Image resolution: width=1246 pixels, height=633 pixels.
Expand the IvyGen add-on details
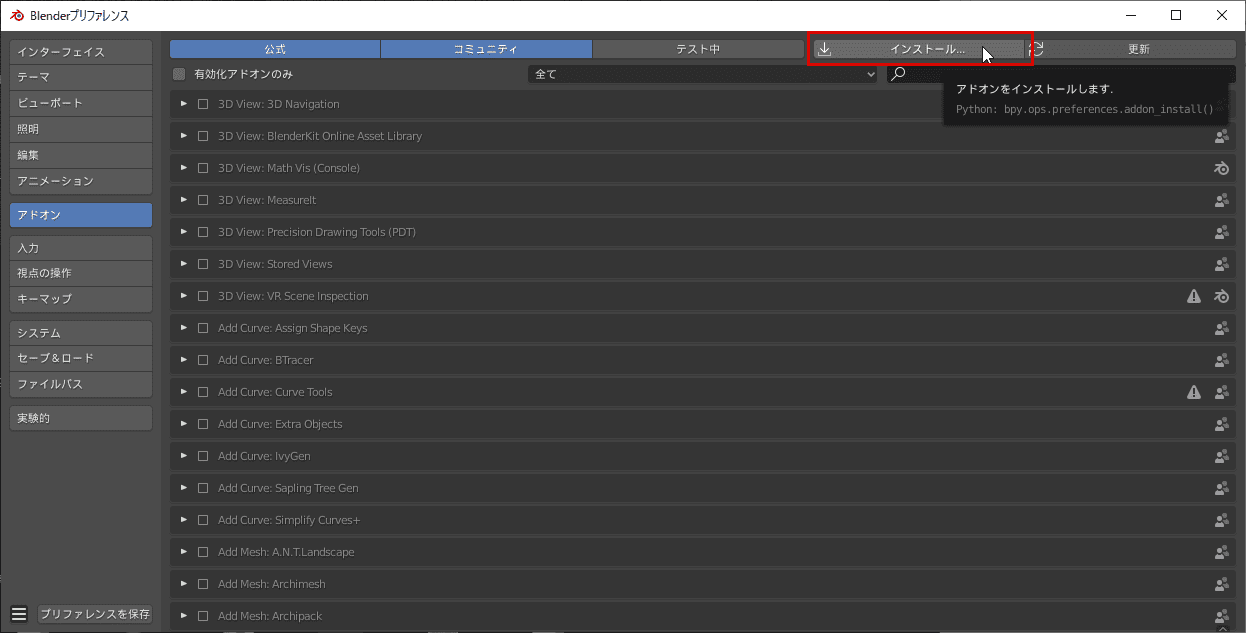(x=184, y=456)
